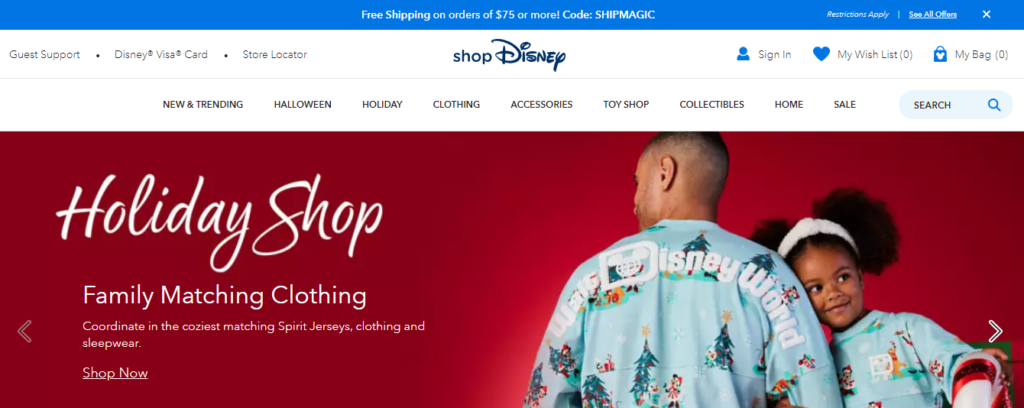Expand the Accessories category menu
This screenshot has height=408, width=1024.
[x=541, y=104]
